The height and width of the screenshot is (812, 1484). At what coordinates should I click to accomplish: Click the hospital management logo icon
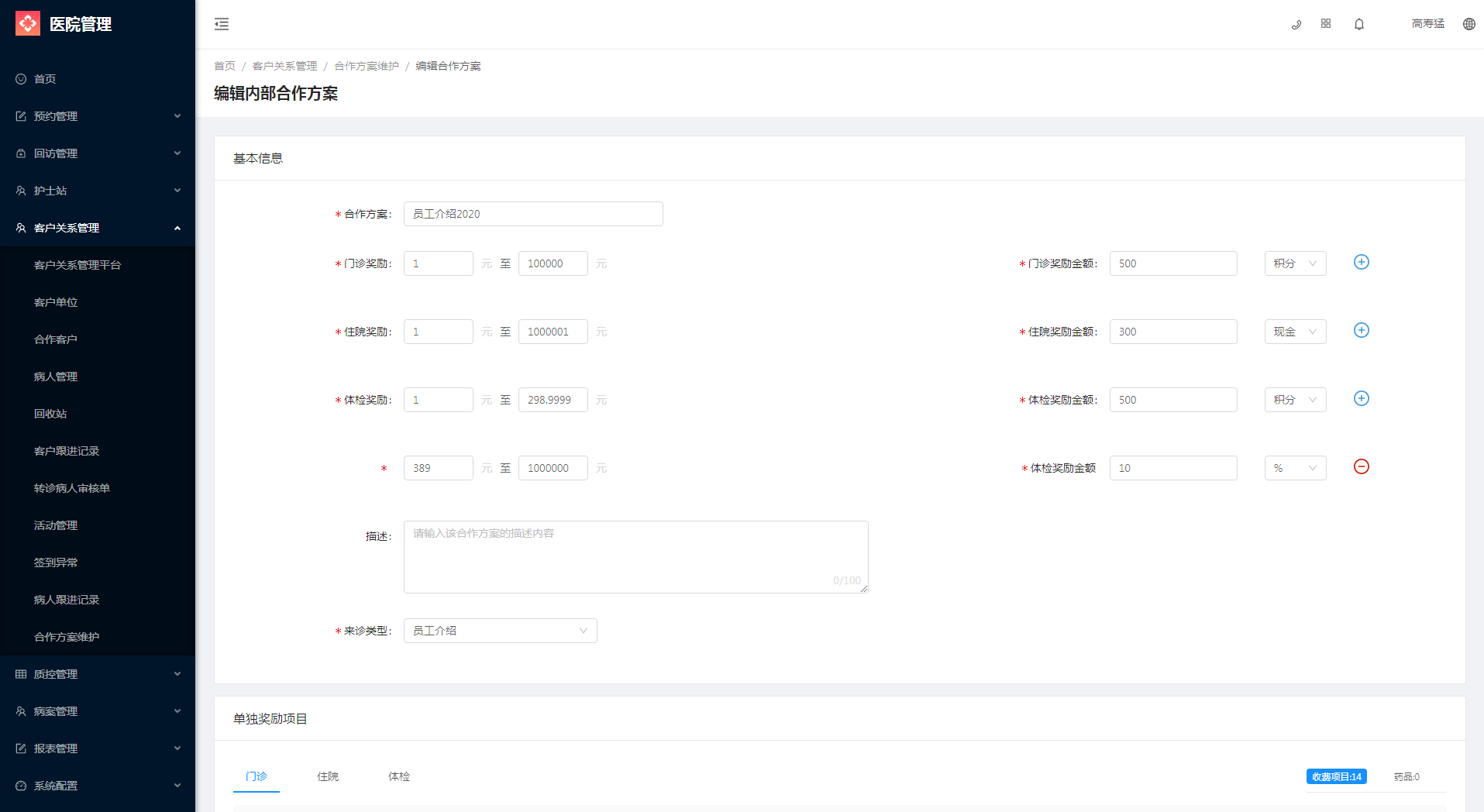point(28,24)
